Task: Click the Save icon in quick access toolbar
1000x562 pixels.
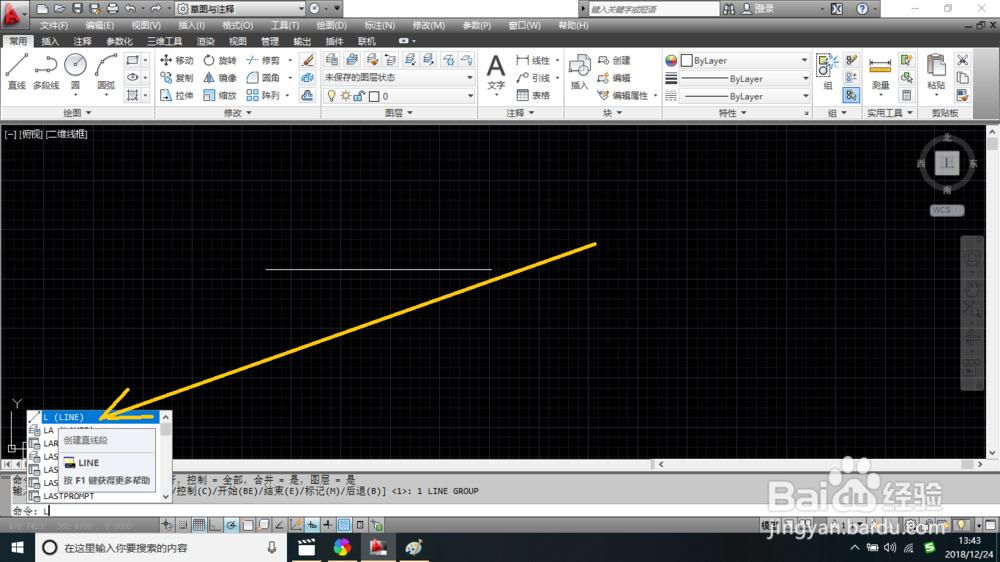Action: [77, 9]
